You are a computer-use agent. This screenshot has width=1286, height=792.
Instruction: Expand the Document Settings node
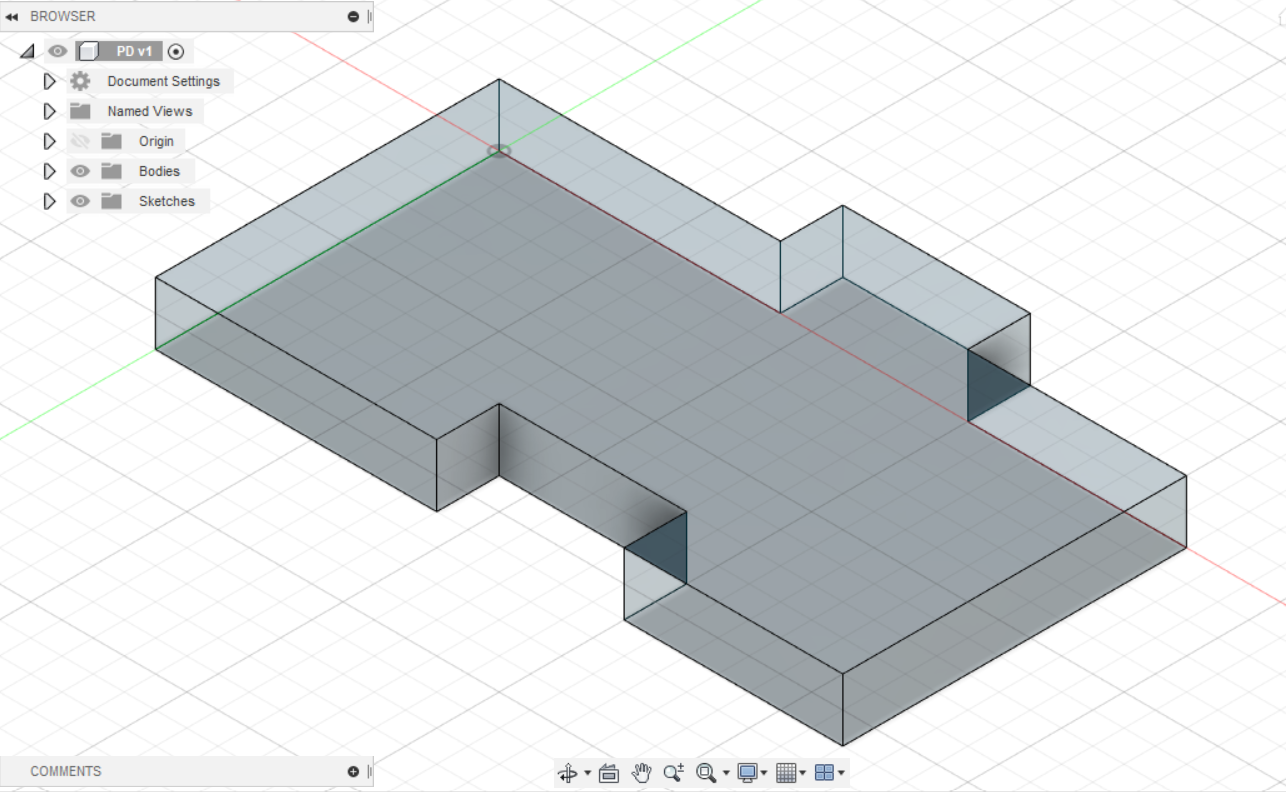click(49, 81)
